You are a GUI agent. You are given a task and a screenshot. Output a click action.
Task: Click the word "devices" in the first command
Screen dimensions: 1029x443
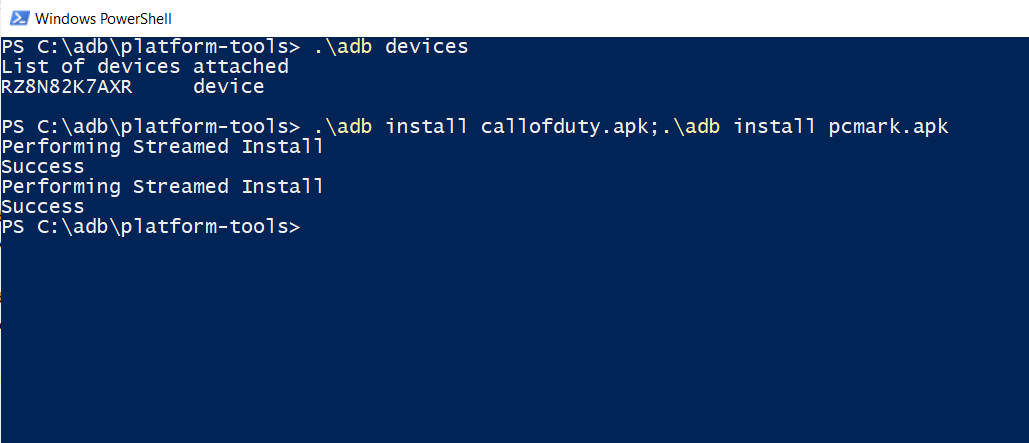[427, 47]
